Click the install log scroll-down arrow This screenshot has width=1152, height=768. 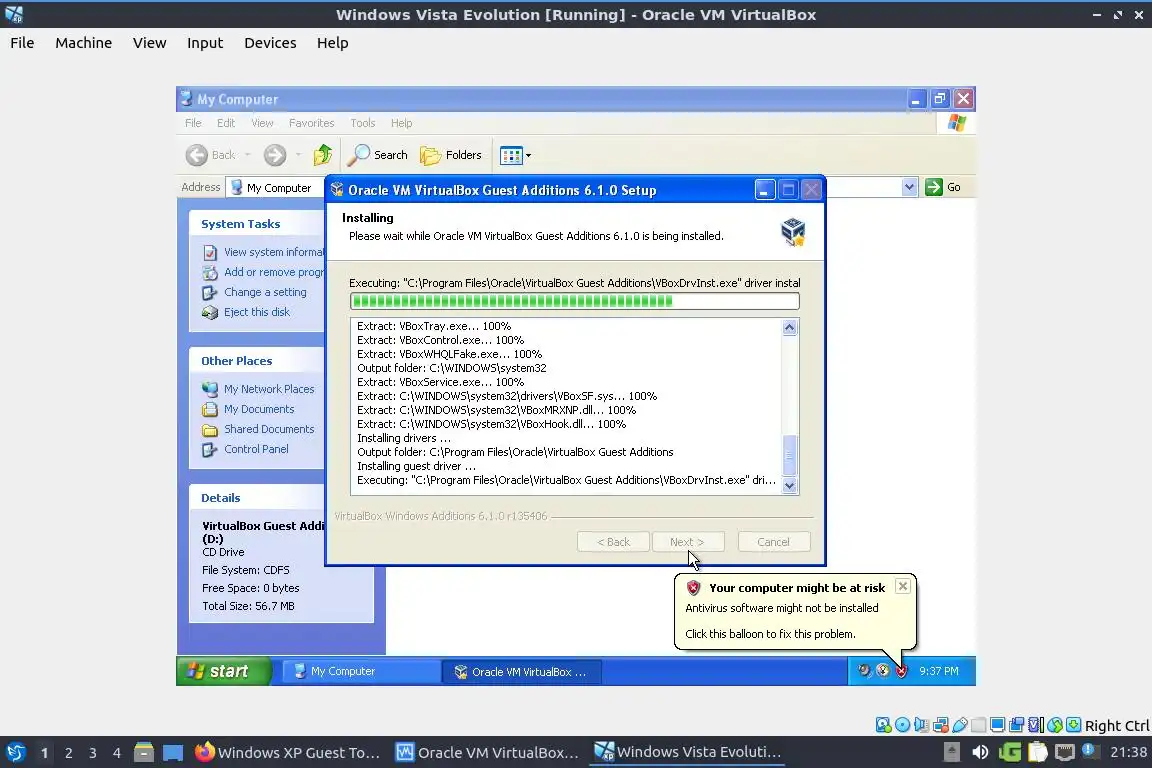pos(790,485)
